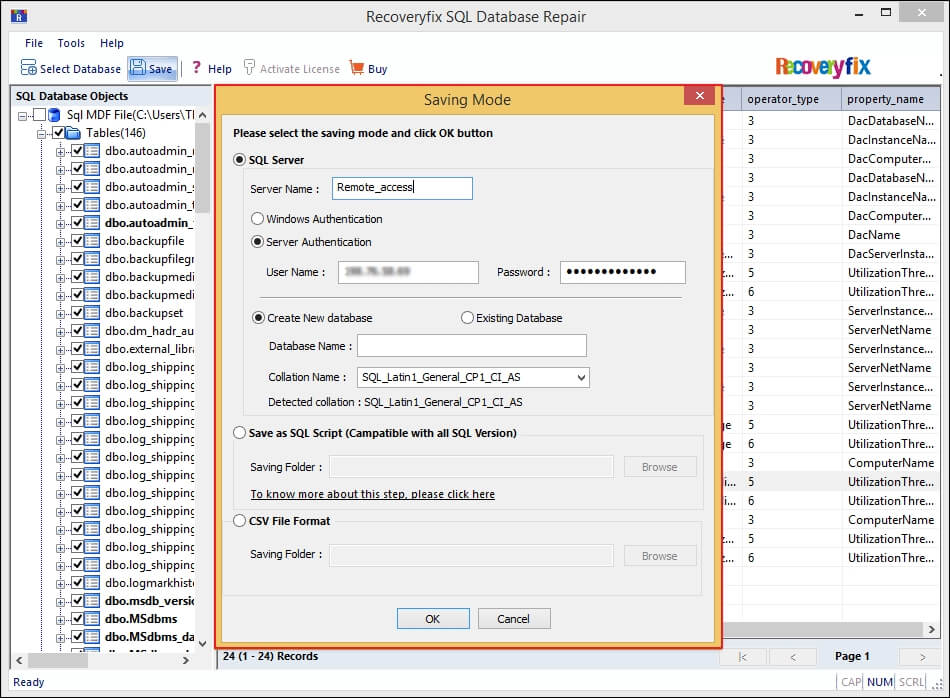Toggle the Sql MDF File root checkbox
This screenshot has width=950, height=698.
tap(40, 115)
